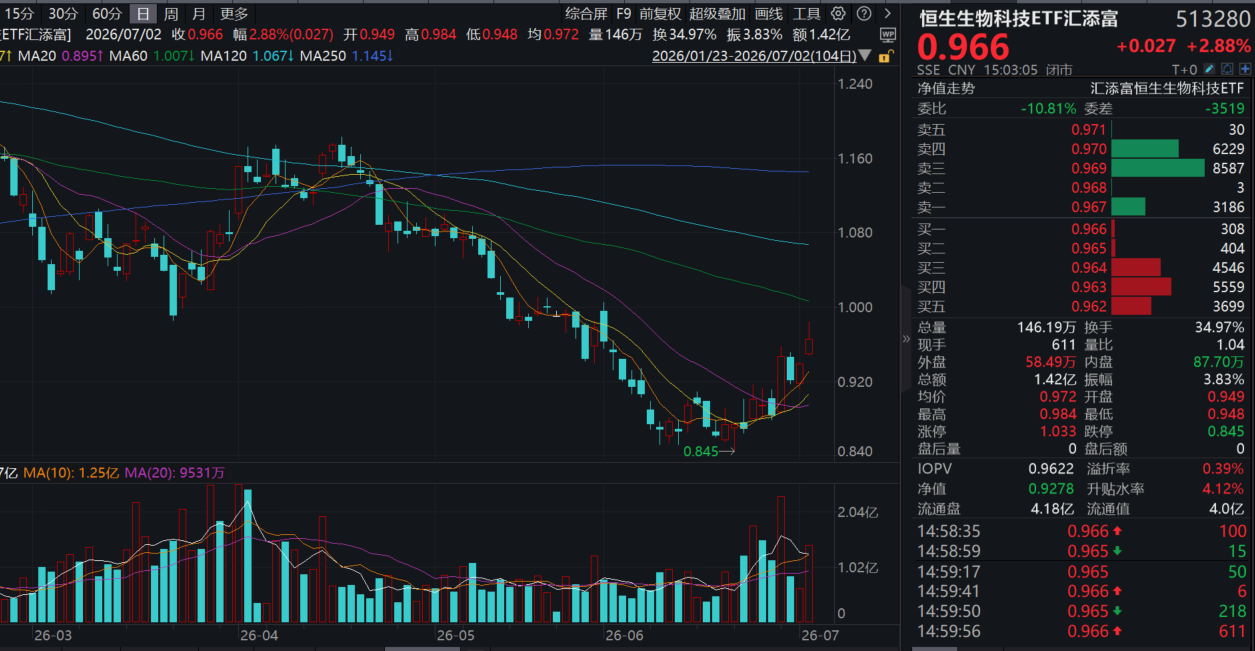Click the help question mark icon

863,14
